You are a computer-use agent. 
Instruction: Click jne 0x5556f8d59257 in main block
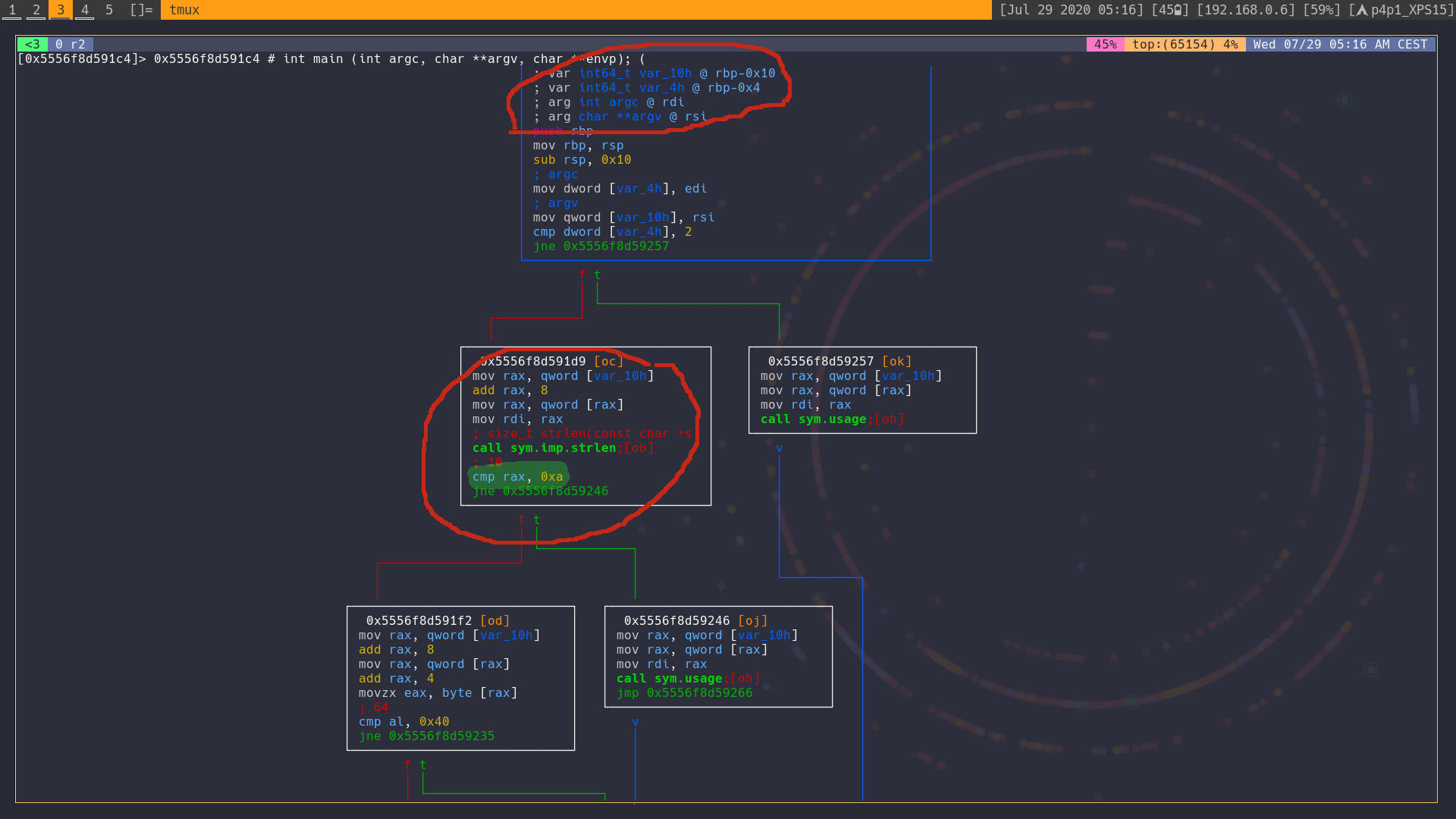(601, 246)
